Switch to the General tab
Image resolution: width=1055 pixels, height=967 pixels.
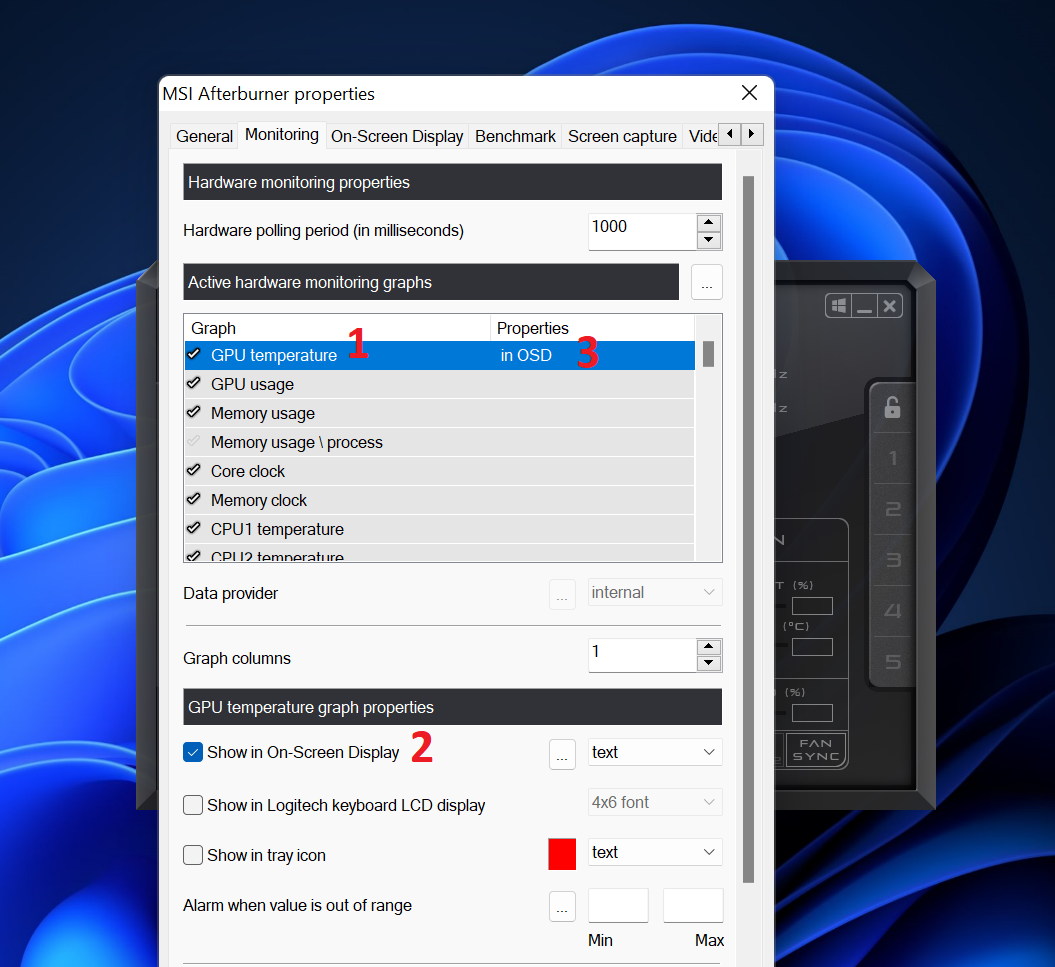tap(205, 137)
